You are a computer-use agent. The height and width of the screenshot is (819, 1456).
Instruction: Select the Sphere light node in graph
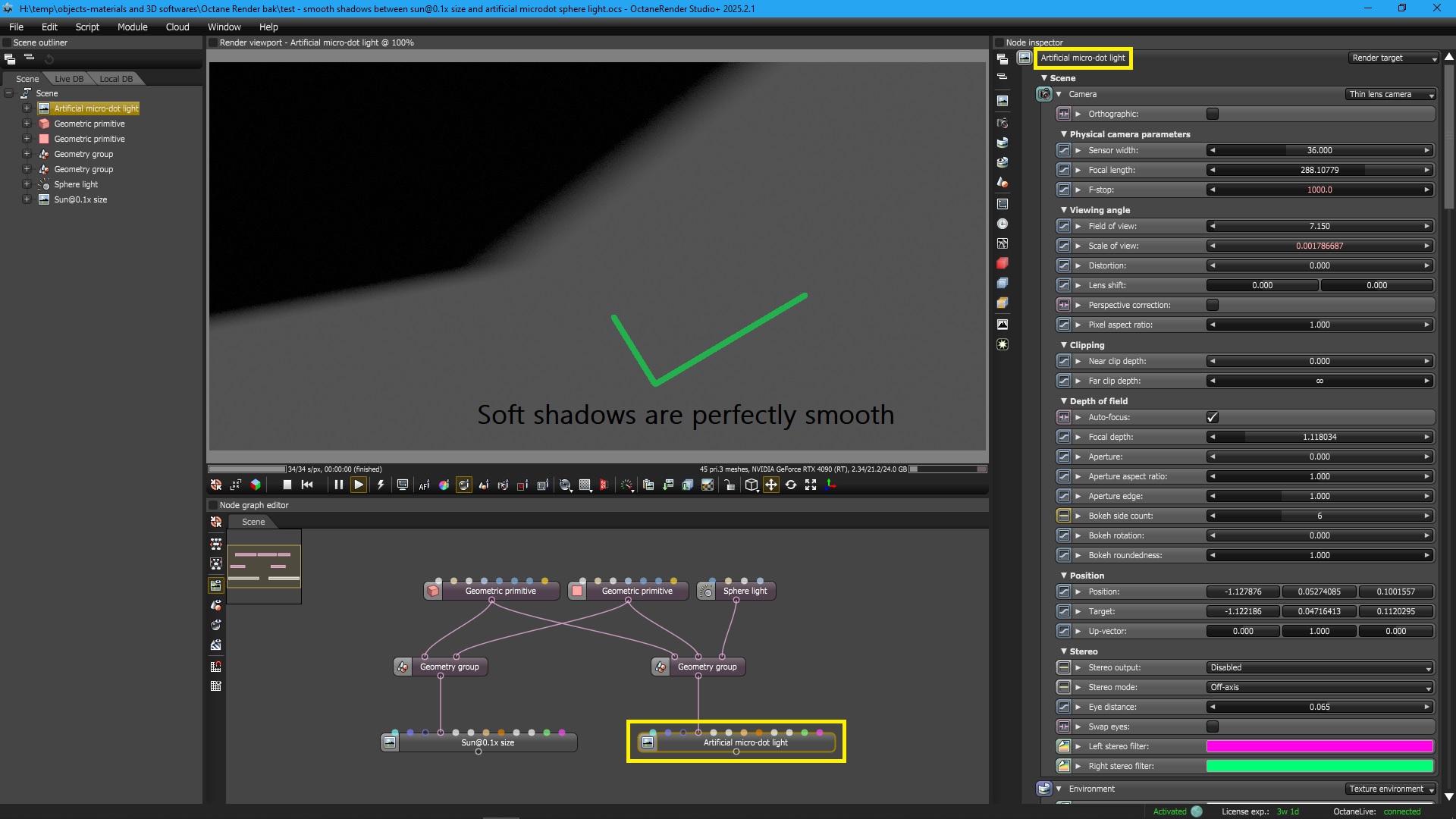point(745,591)
